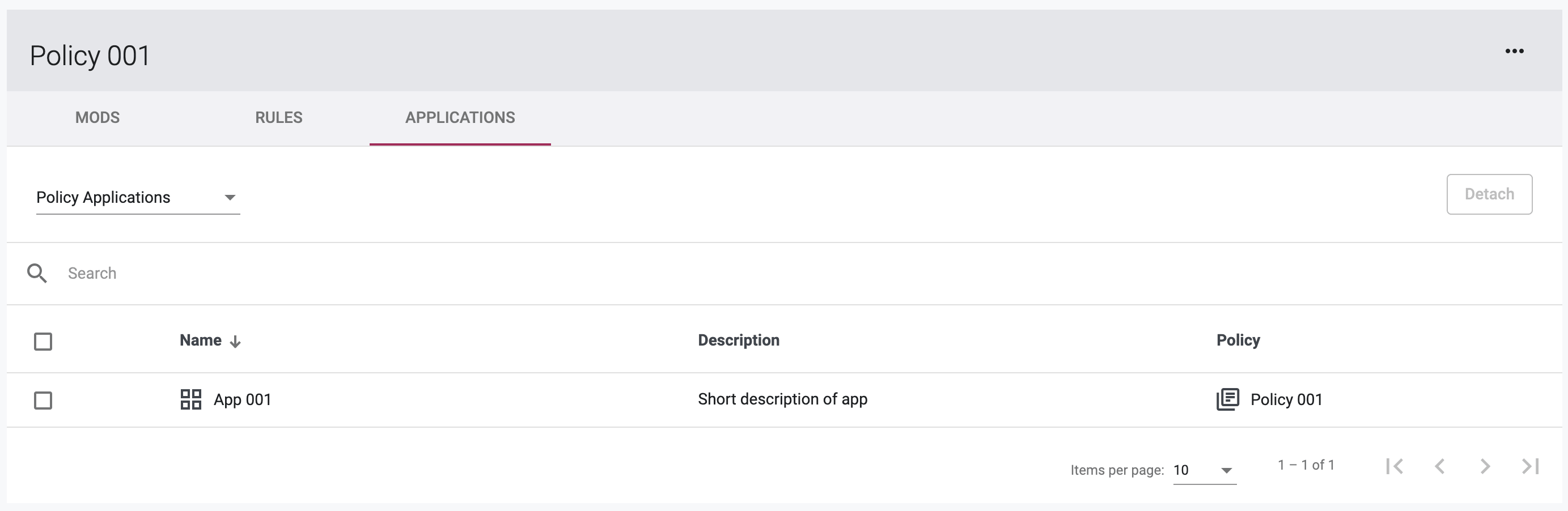The image size is (1568, 511).
Task: Open the three-dot more options menu
Action: (x=1514, y=51)
